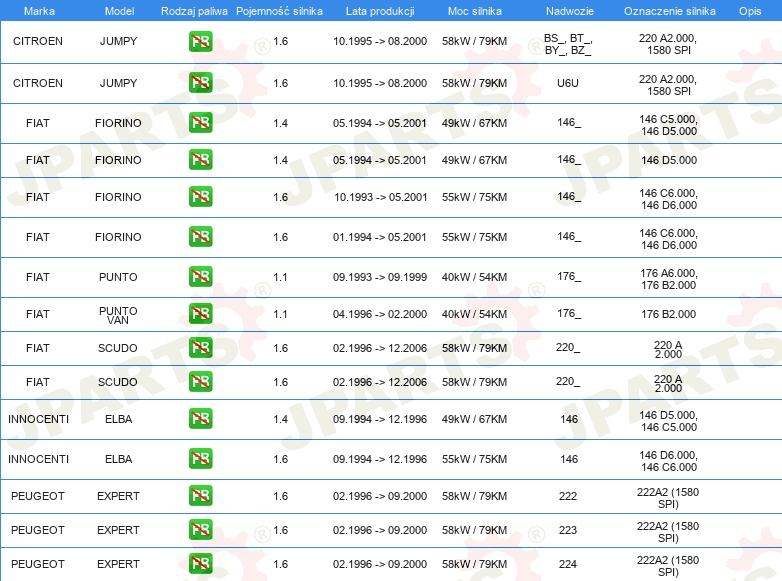Image resolution: width=782 pixels, height=581 pixels.
Task: Click the Marka column header
Action: 39,11
